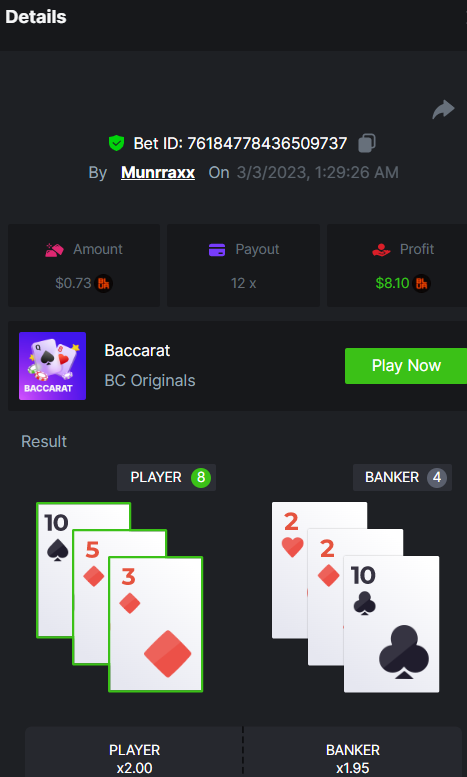Click the Banker score badge 4
The image size is (467, 777).
(x=437, y=478)
